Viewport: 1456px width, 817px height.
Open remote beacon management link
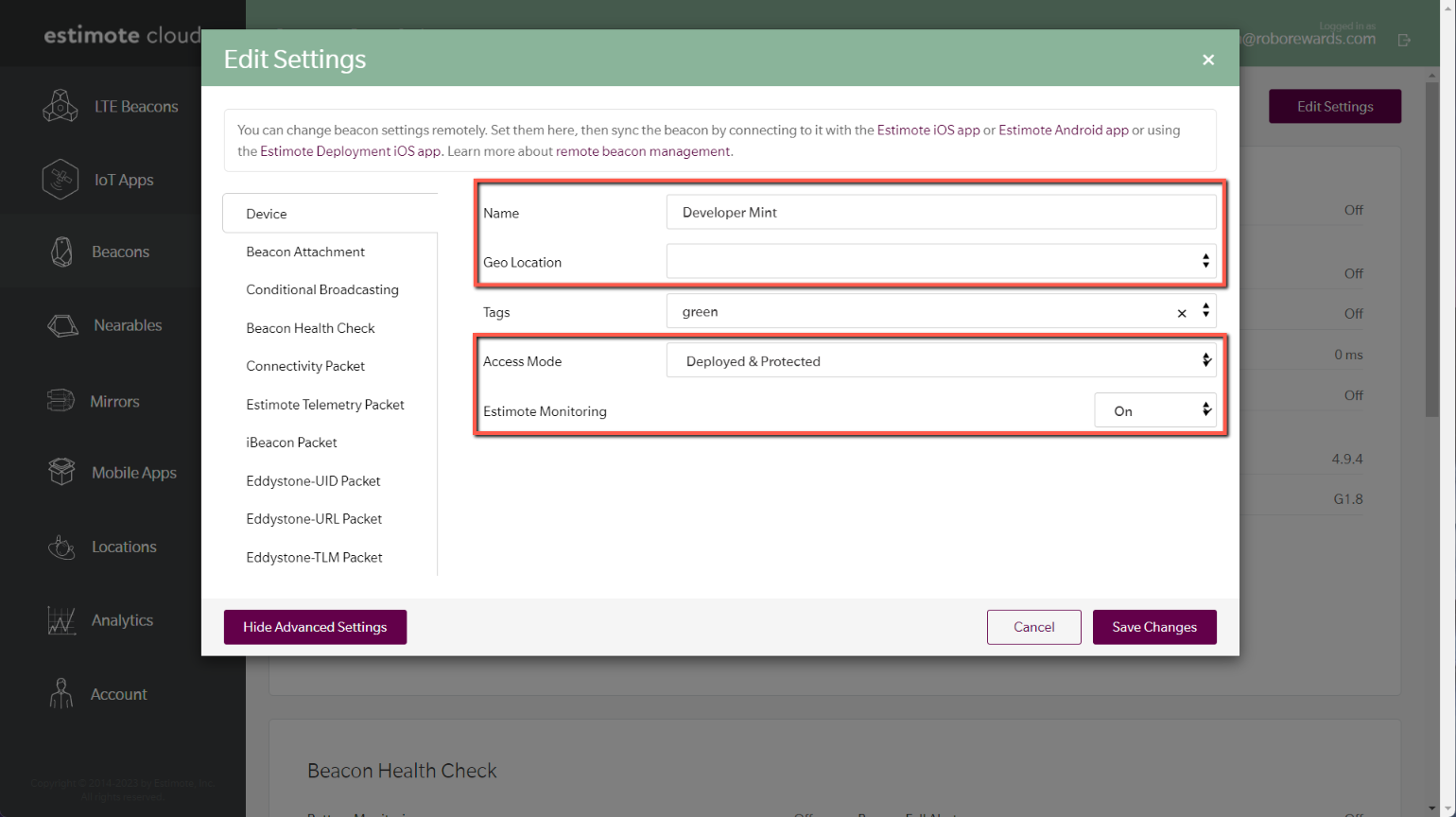[x=643, y=151]
